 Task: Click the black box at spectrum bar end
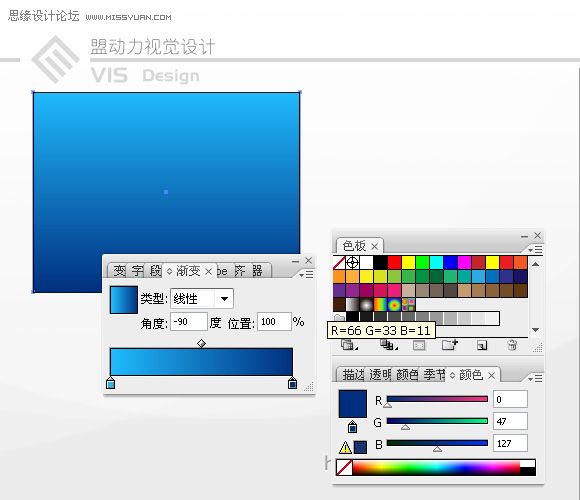point(527,472)
